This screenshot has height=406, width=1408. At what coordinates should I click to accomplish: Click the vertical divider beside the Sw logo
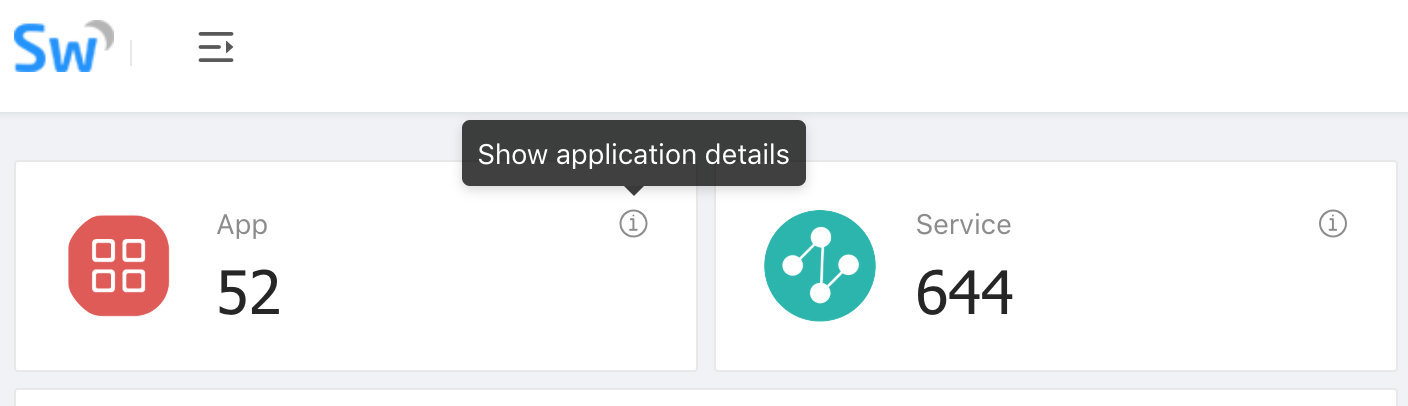[x=131, y=53]
